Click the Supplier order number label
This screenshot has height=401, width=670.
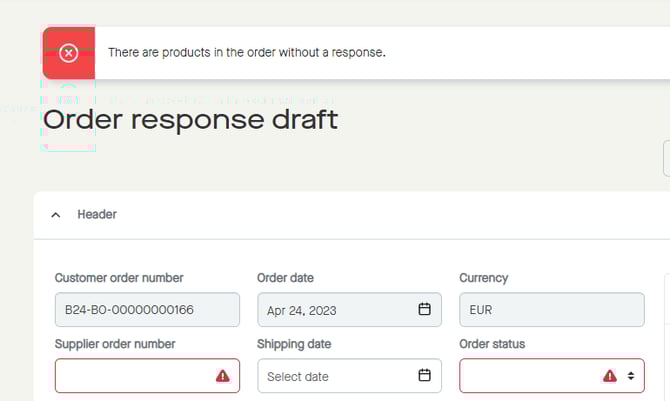115,344
